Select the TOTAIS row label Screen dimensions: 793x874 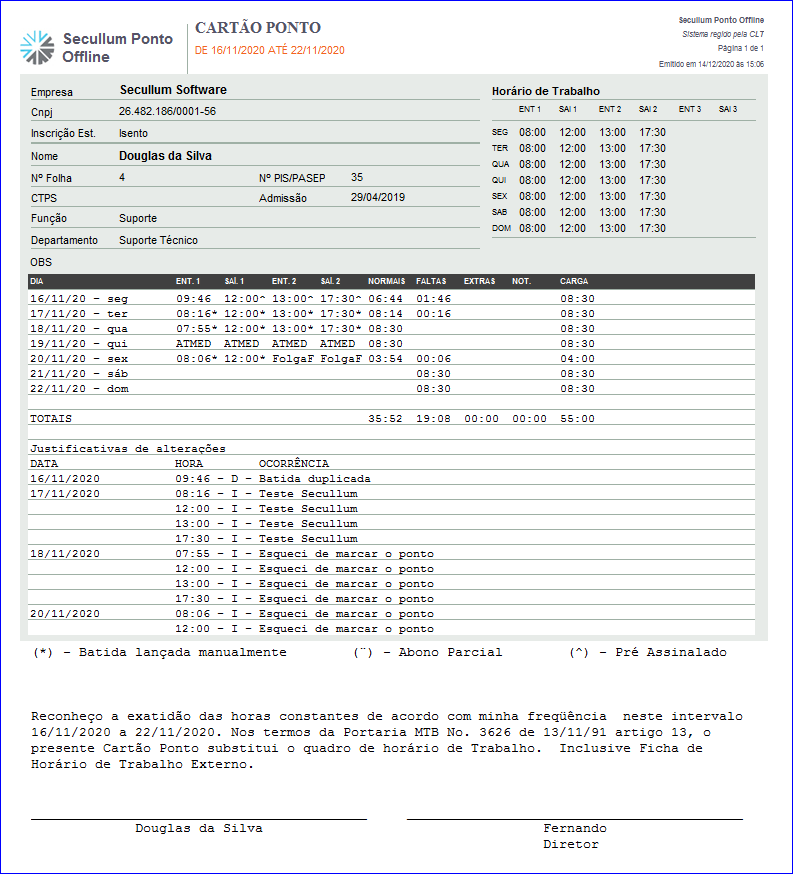pyautogui.click(x=51, y=419)
